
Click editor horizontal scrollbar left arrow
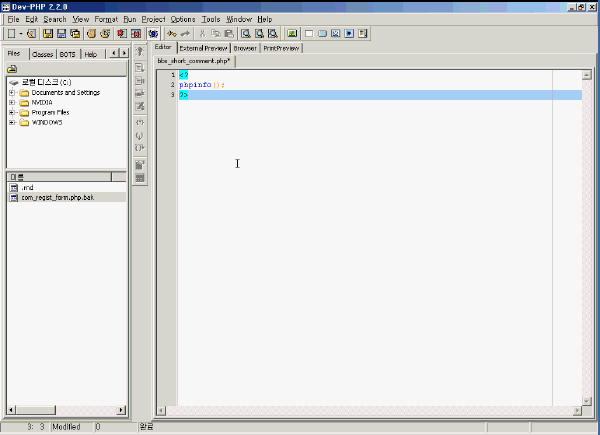[161, 411]
